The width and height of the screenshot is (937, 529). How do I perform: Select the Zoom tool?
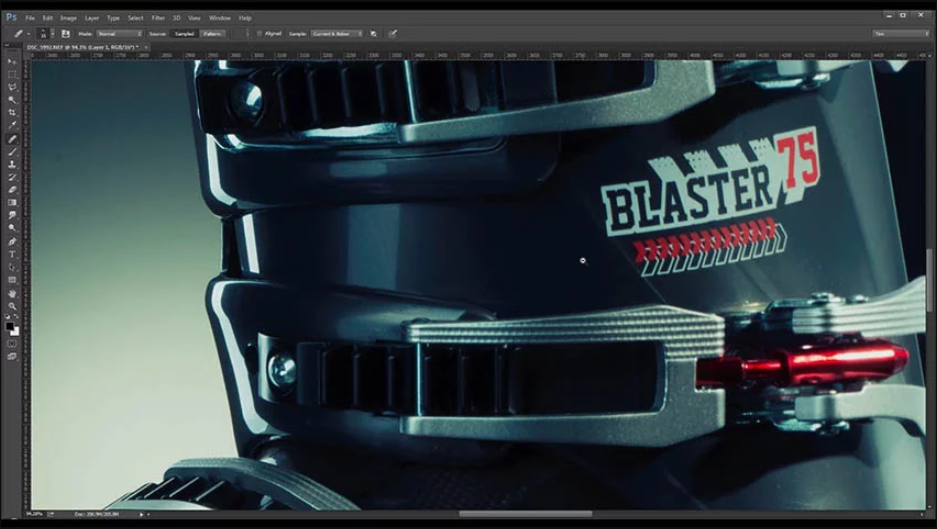(12, 306)
